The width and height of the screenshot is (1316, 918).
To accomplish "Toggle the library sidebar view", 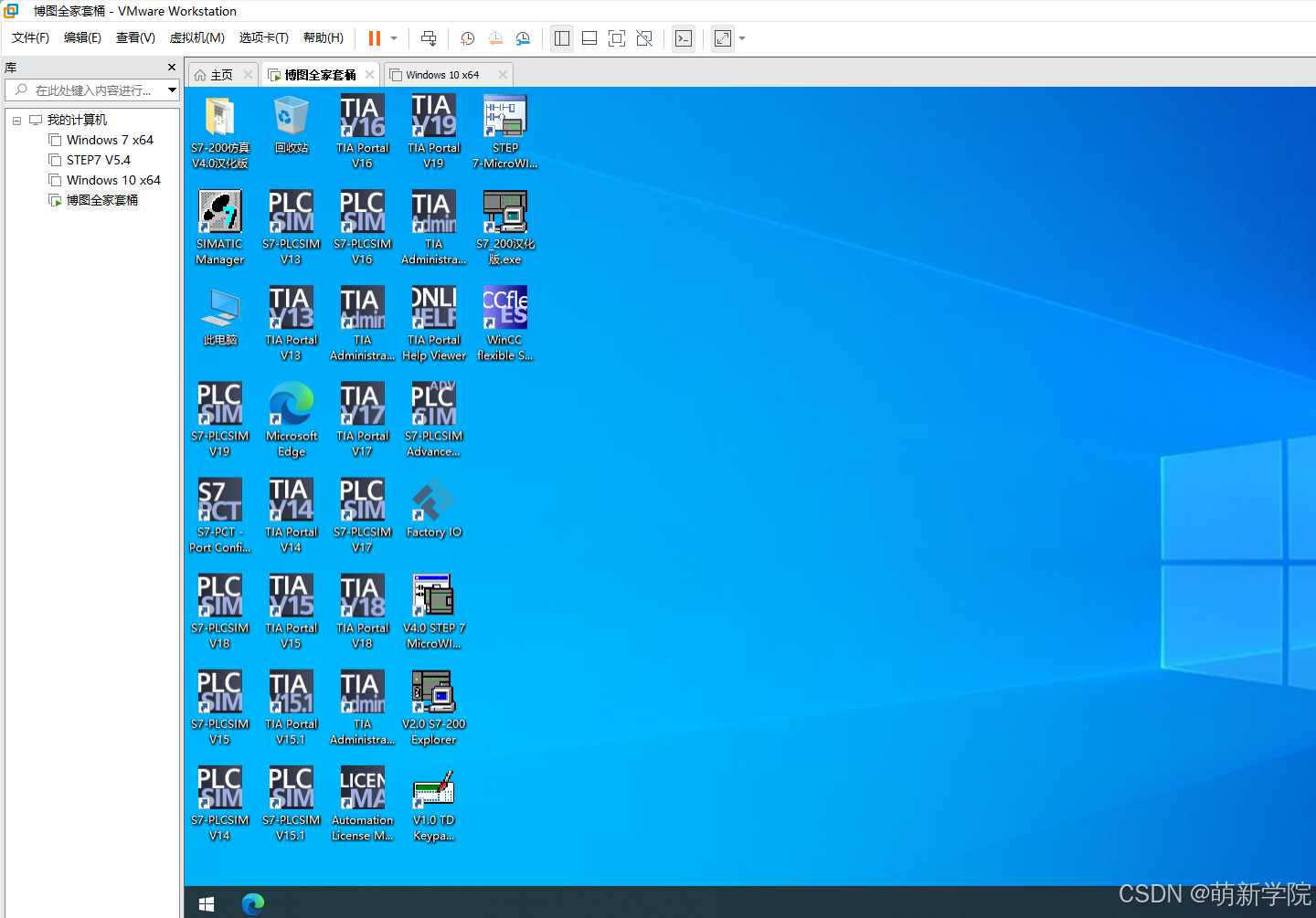I will click(x=562, y=38).
